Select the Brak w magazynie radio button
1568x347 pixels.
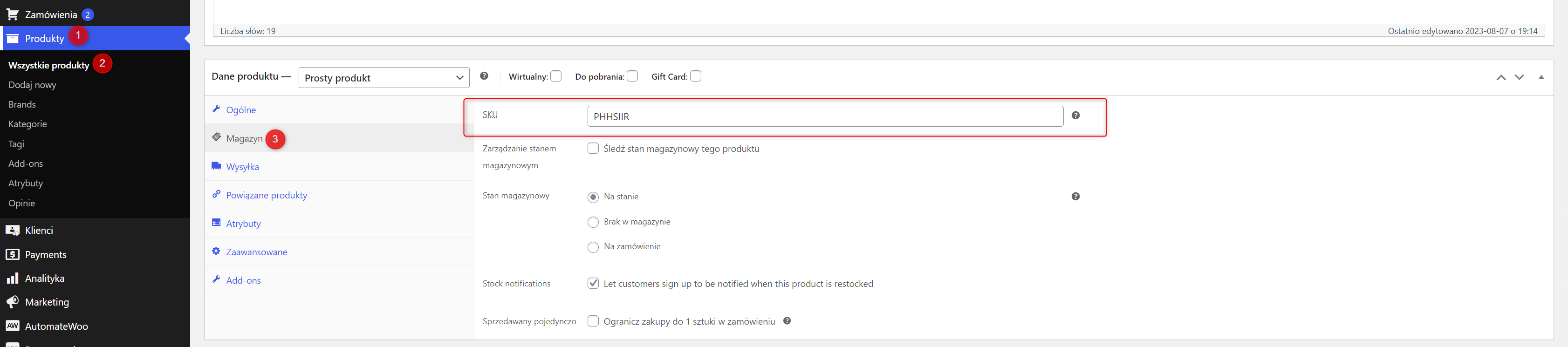[593, 222]
